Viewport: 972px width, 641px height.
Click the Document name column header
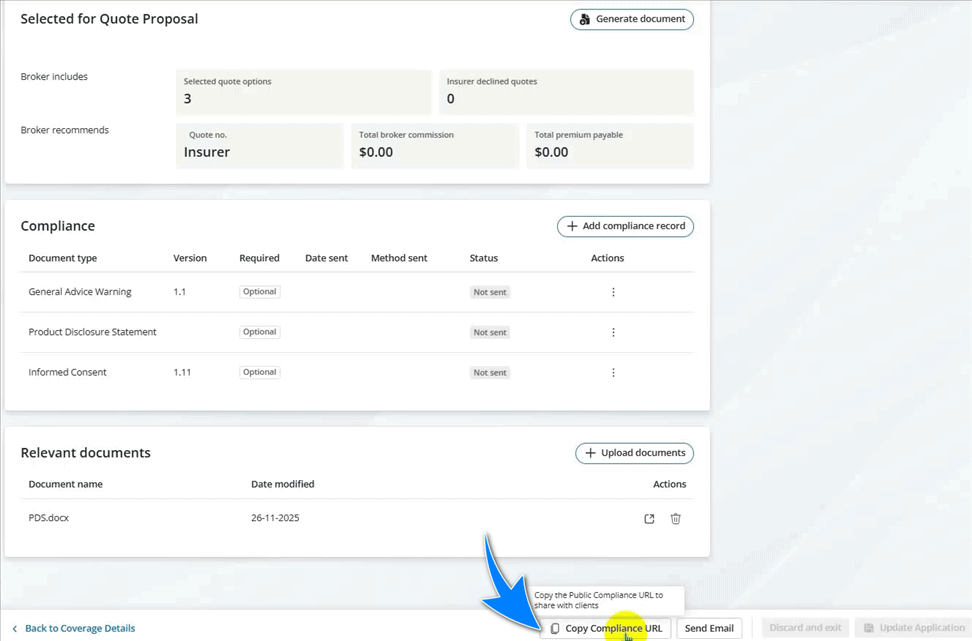point(66,484)
